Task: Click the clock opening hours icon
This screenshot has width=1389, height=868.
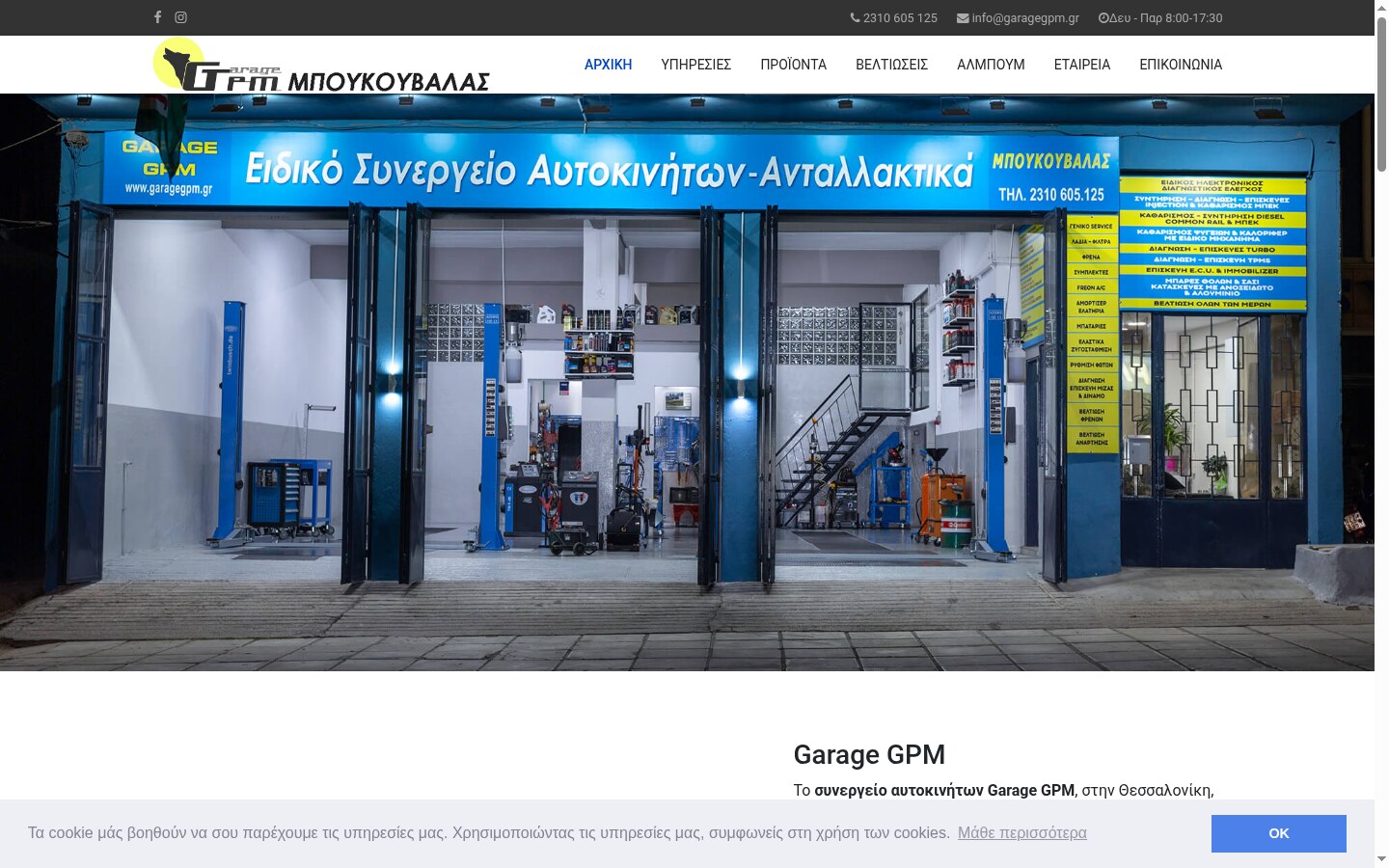Action: [x=1103, y=17]
